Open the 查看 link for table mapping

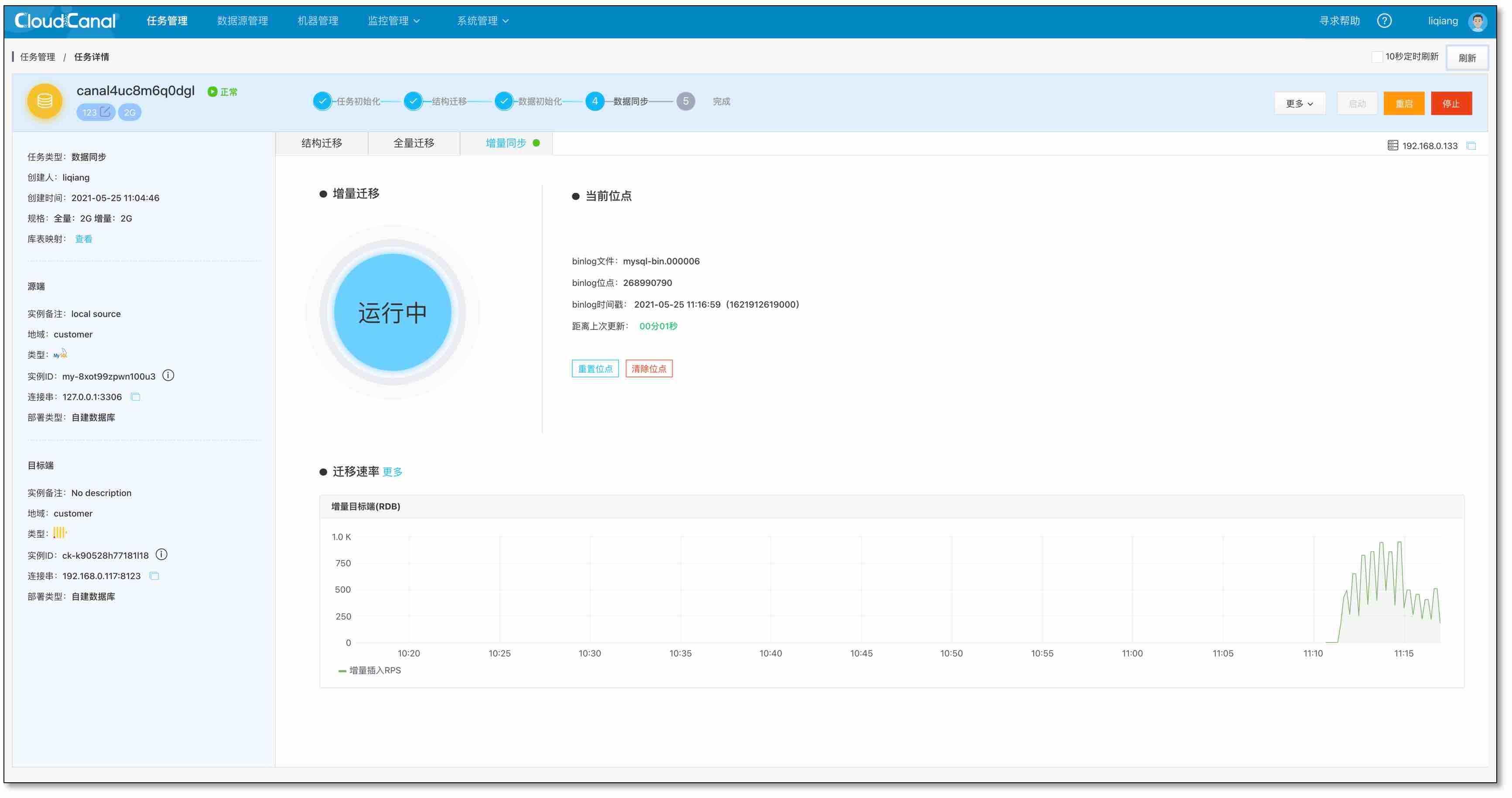83,239
